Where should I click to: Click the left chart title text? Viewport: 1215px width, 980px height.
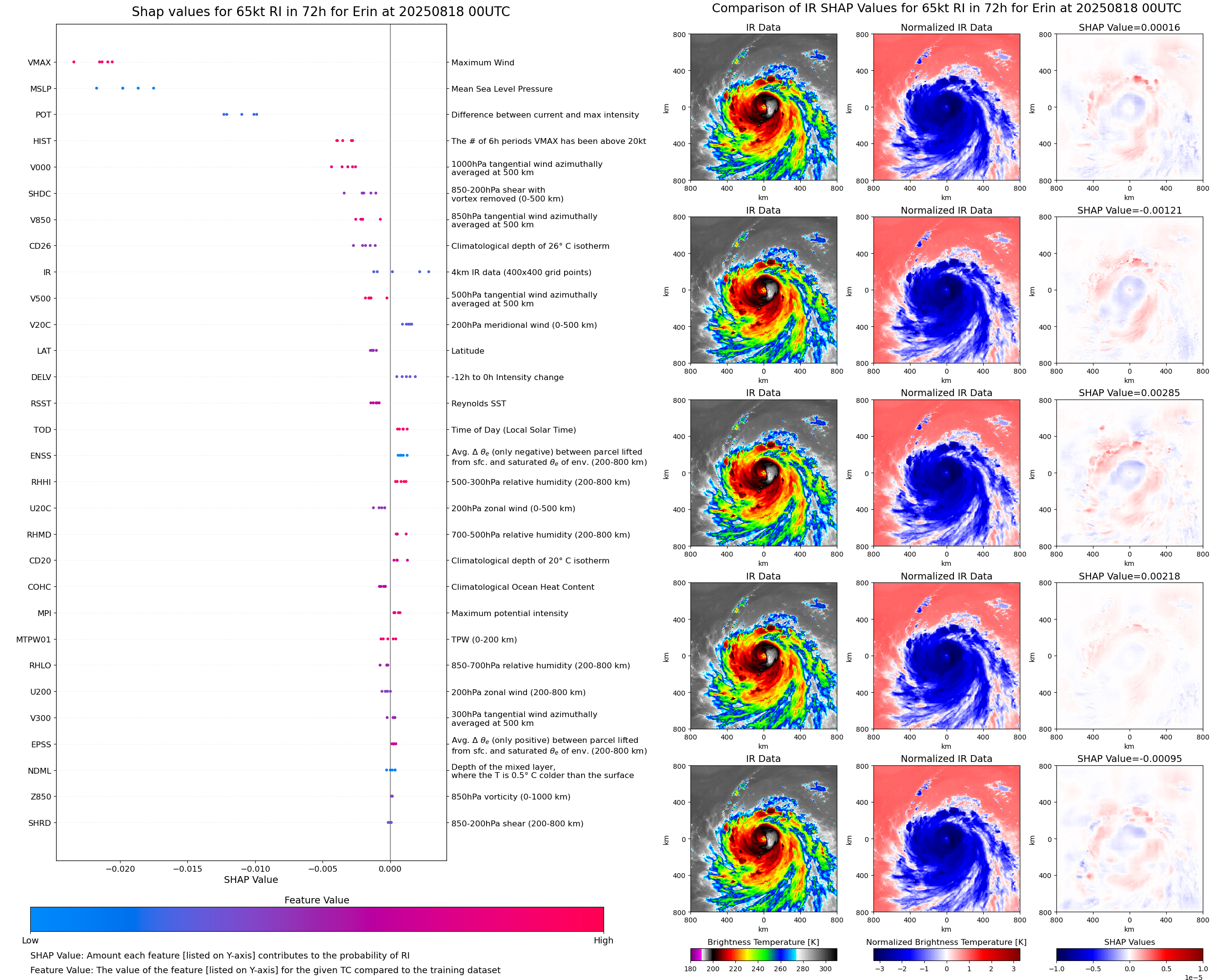321,12
